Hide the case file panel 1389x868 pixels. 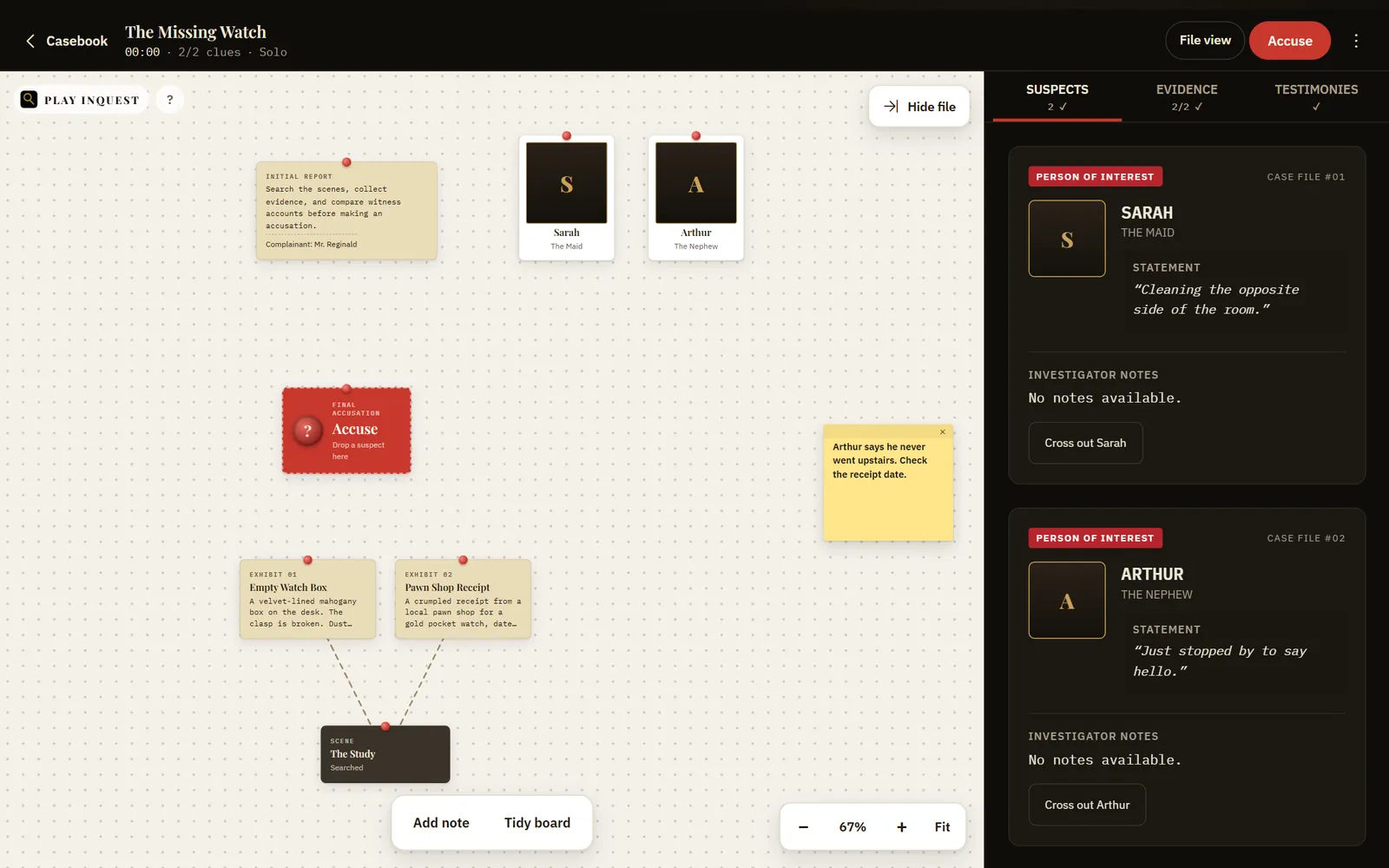click(x=919, y=107)
